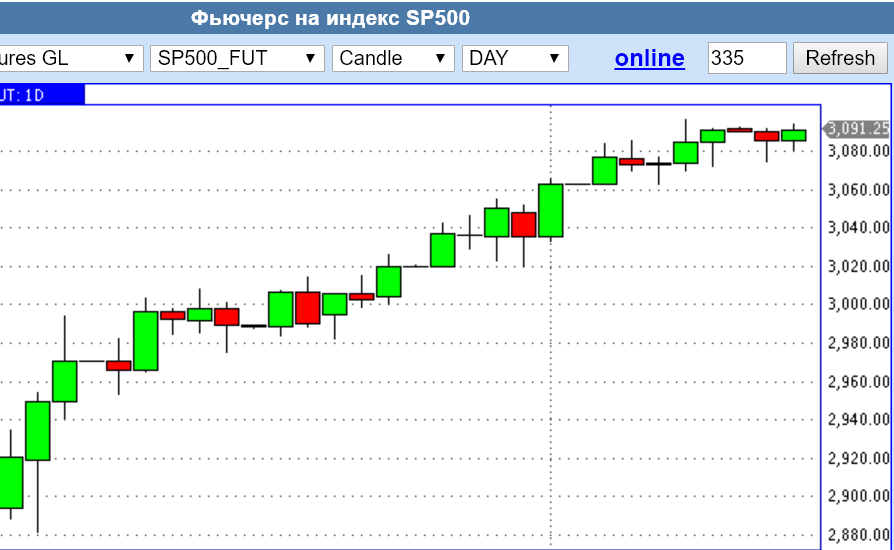Click the 3,091.25 current price marker
Image resolution: width=894 pixels, height=550 pixels.
[857, 128]
